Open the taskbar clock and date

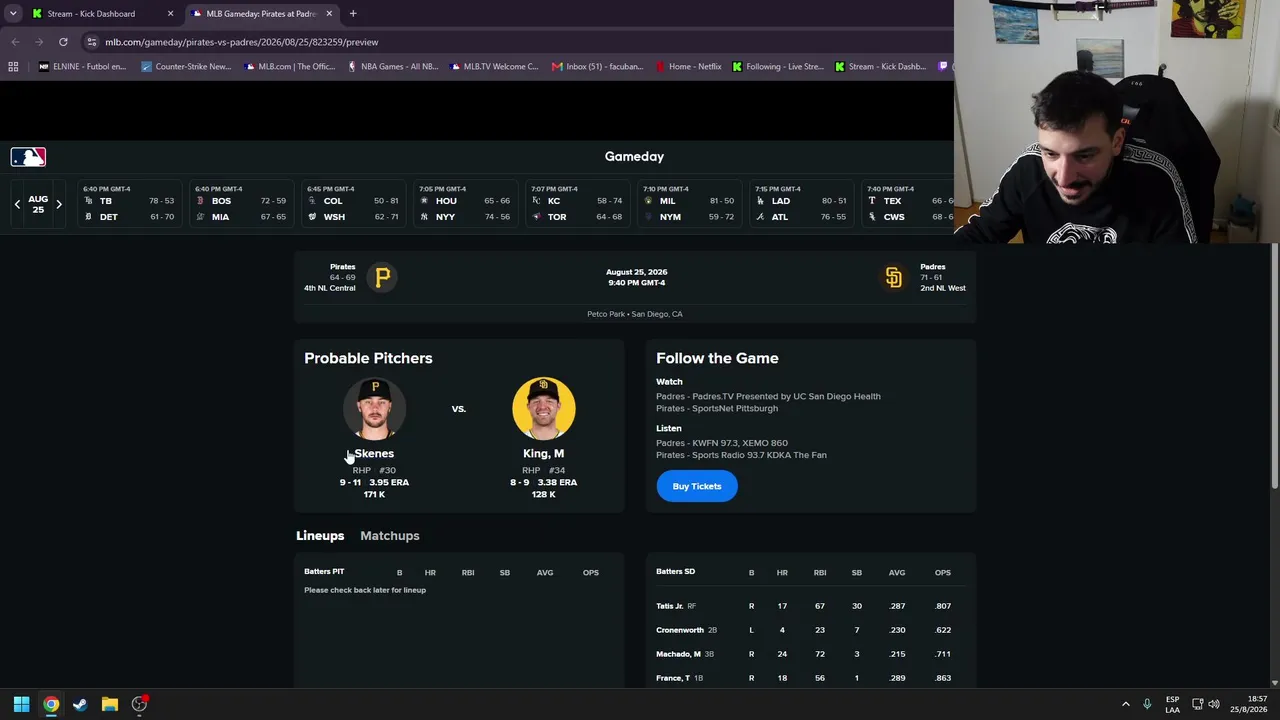pyautogui.click(x=1248, y=704)
